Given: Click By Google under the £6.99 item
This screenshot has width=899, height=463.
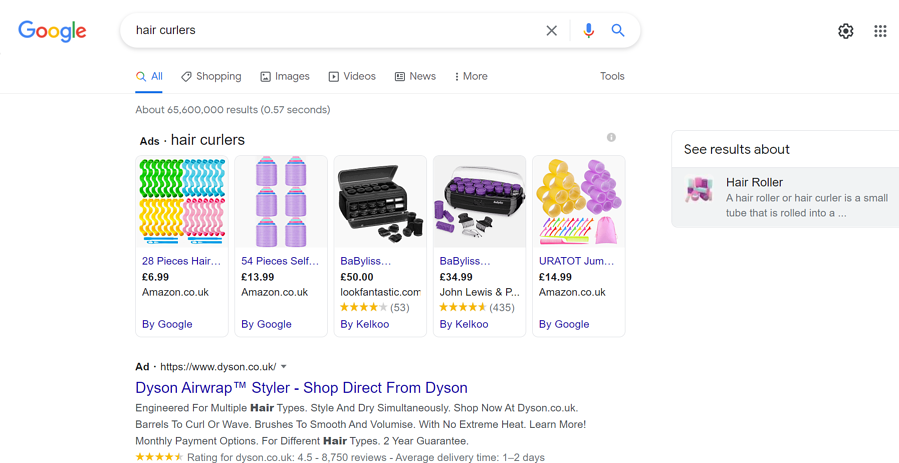Looking at the screenshot, I should pyautogui.click(x=167, y=324).
